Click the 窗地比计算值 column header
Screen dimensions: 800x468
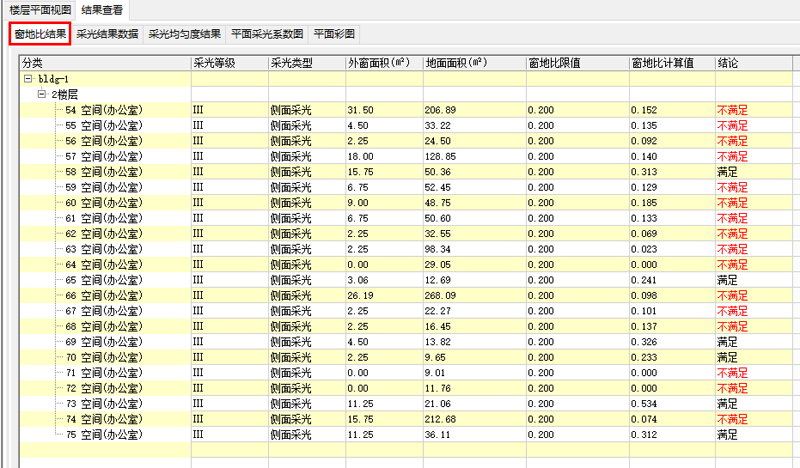(x=672, y=63)
